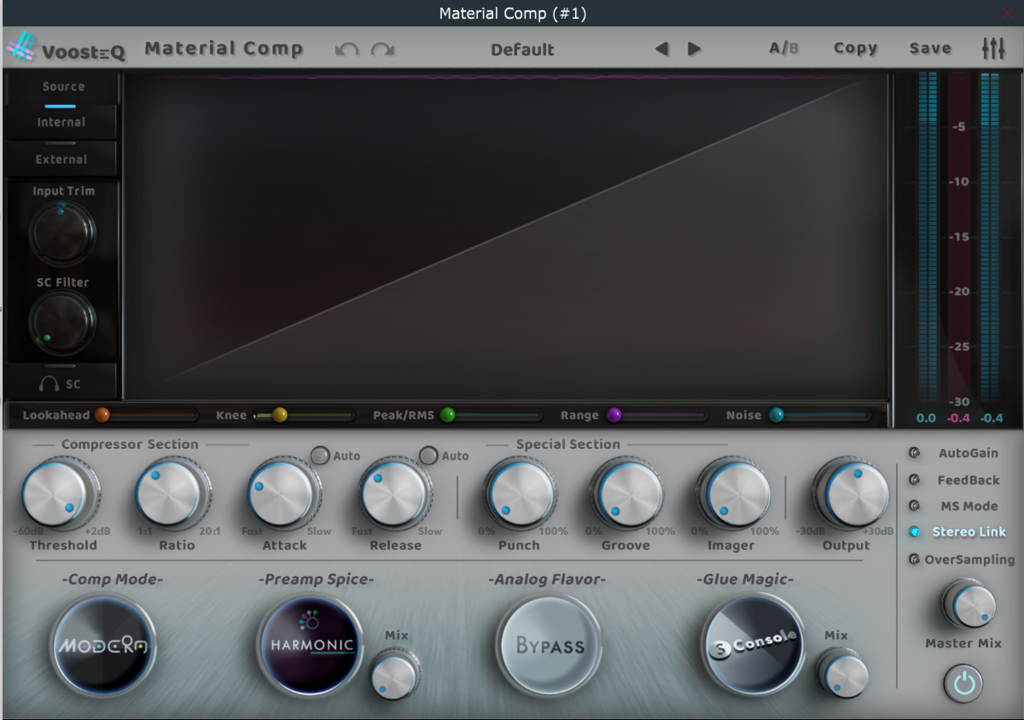Select the External source

61,159
